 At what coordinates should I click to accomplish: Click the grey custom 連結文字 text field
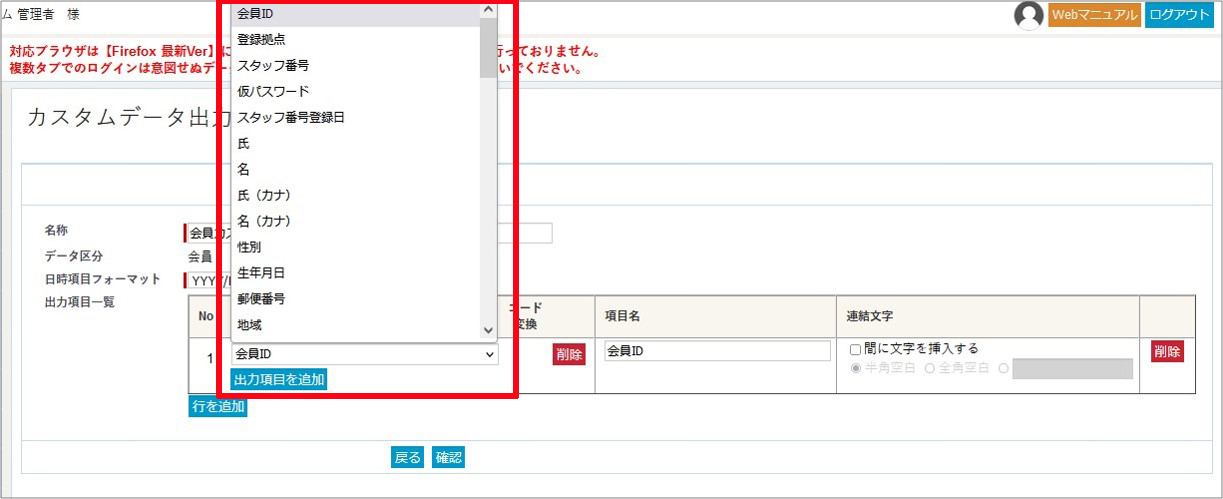[1073, 369]
